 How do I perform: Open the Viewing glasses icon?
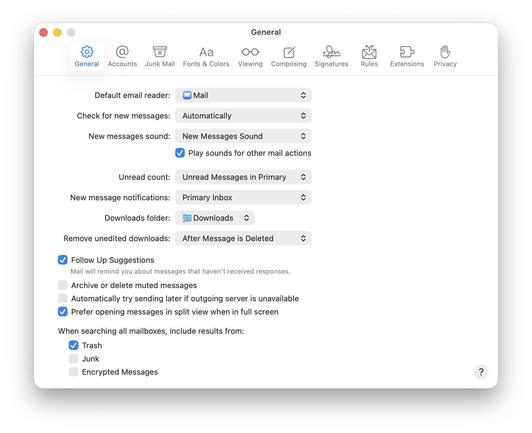(250, 52)
